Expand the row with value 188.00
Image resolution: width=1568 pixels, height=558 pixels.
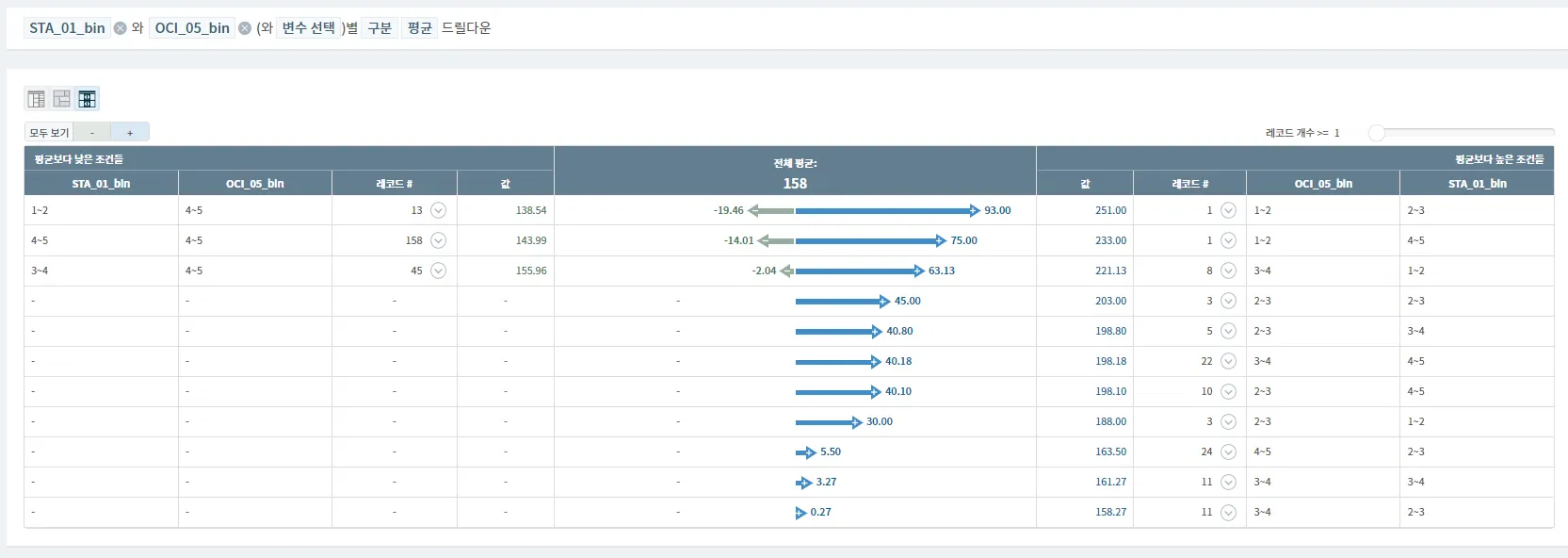click(1228, 421)
